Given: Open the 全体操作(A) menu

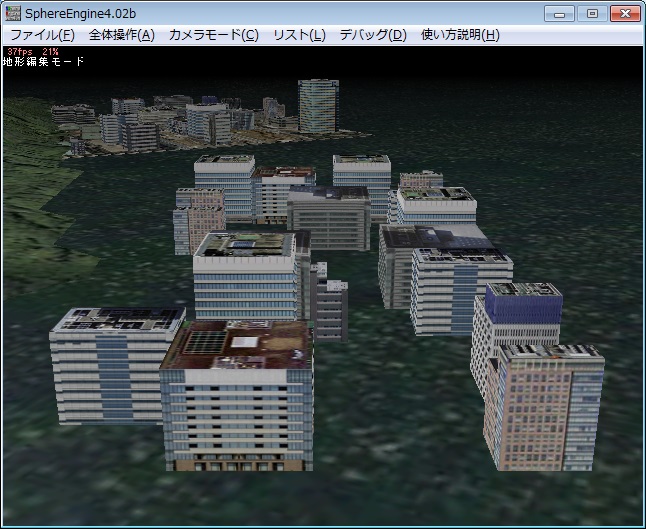Looking at the screenshot, I should [x=122, y=35].
